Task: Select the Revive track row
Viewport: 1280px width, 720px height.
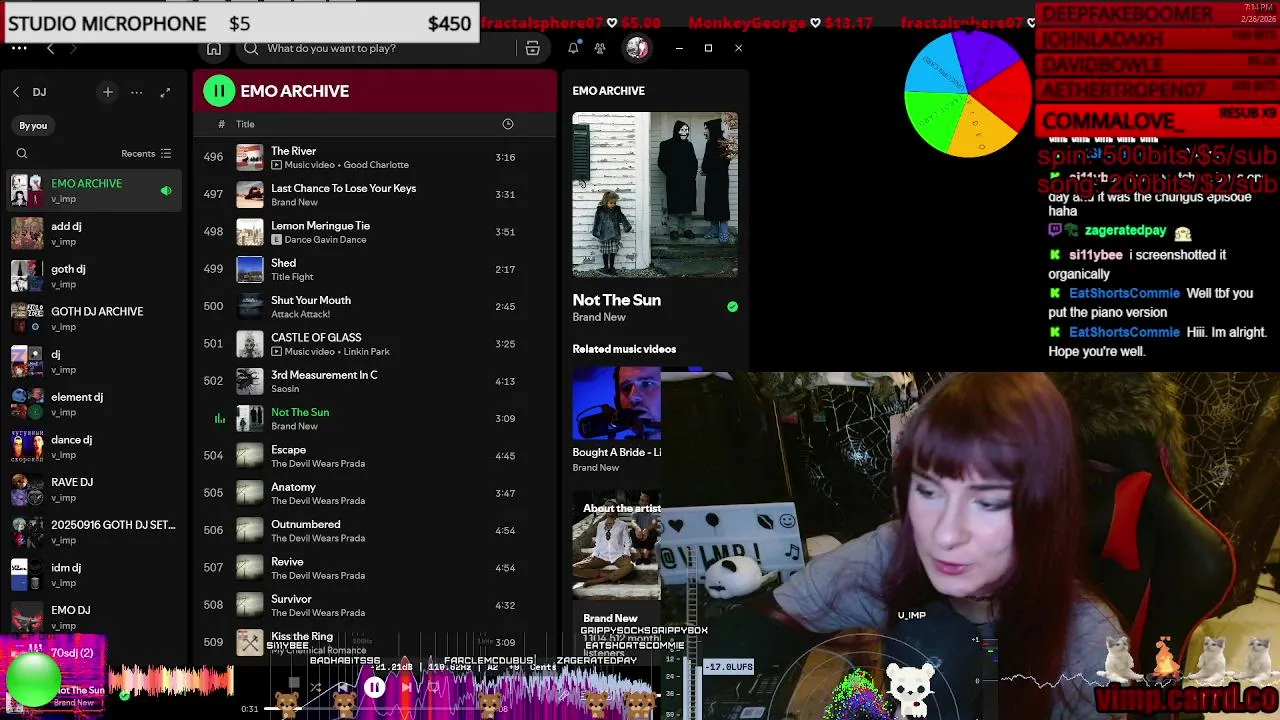Action: pyautogui.click(x=374, y=568)
